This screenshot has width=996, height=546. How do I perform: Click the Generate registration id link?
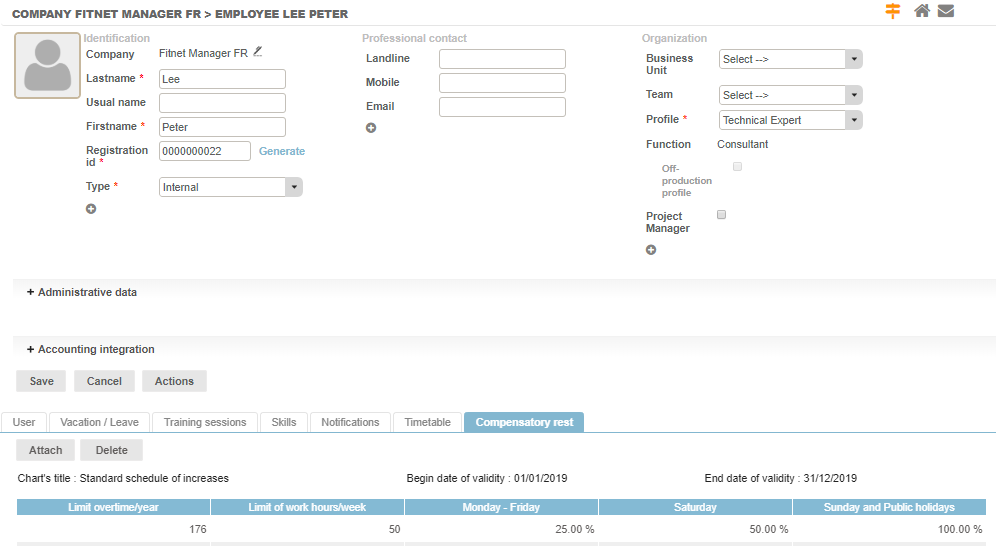pyautogui.click(x=282, y=151)
